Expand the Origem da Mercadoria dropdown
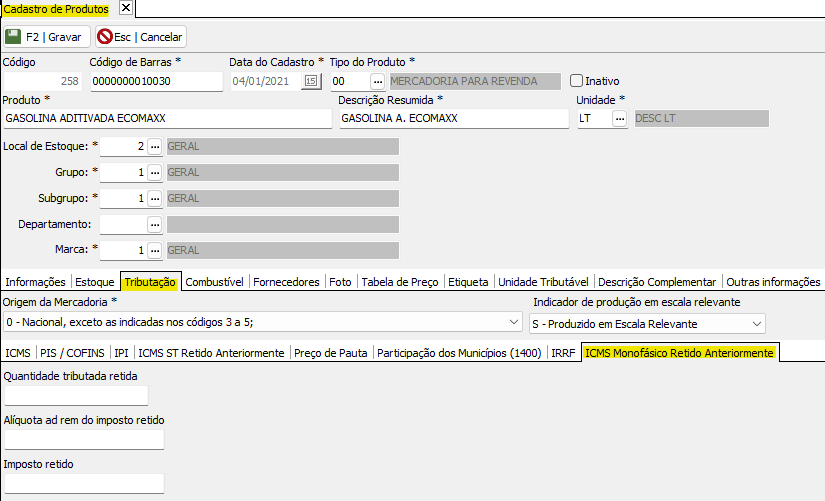825x501 pixels. pos(514,323)
